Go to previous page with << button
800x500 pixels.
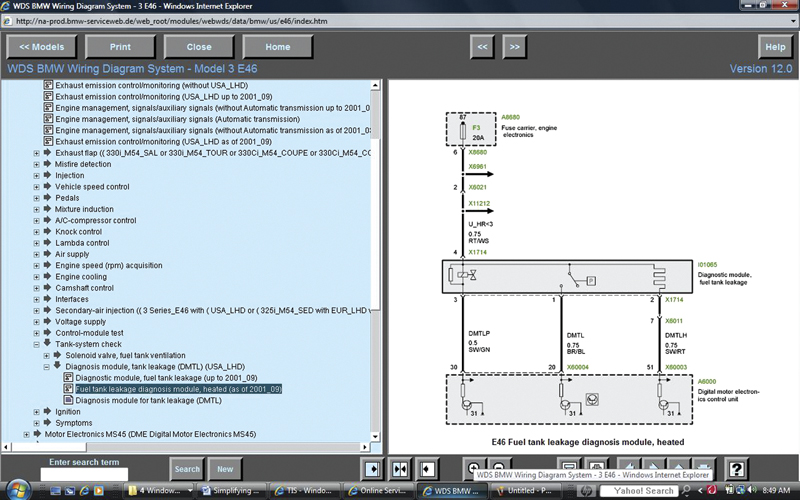482,46
